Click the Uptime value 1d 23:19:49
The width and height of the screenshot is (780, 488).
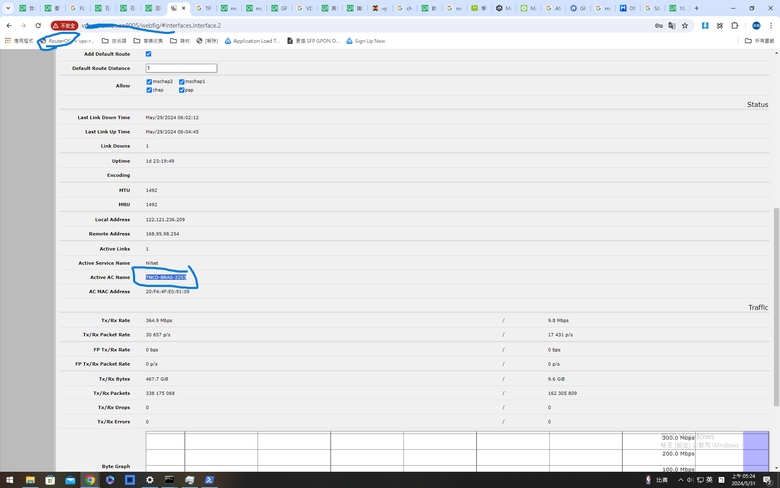160,161
